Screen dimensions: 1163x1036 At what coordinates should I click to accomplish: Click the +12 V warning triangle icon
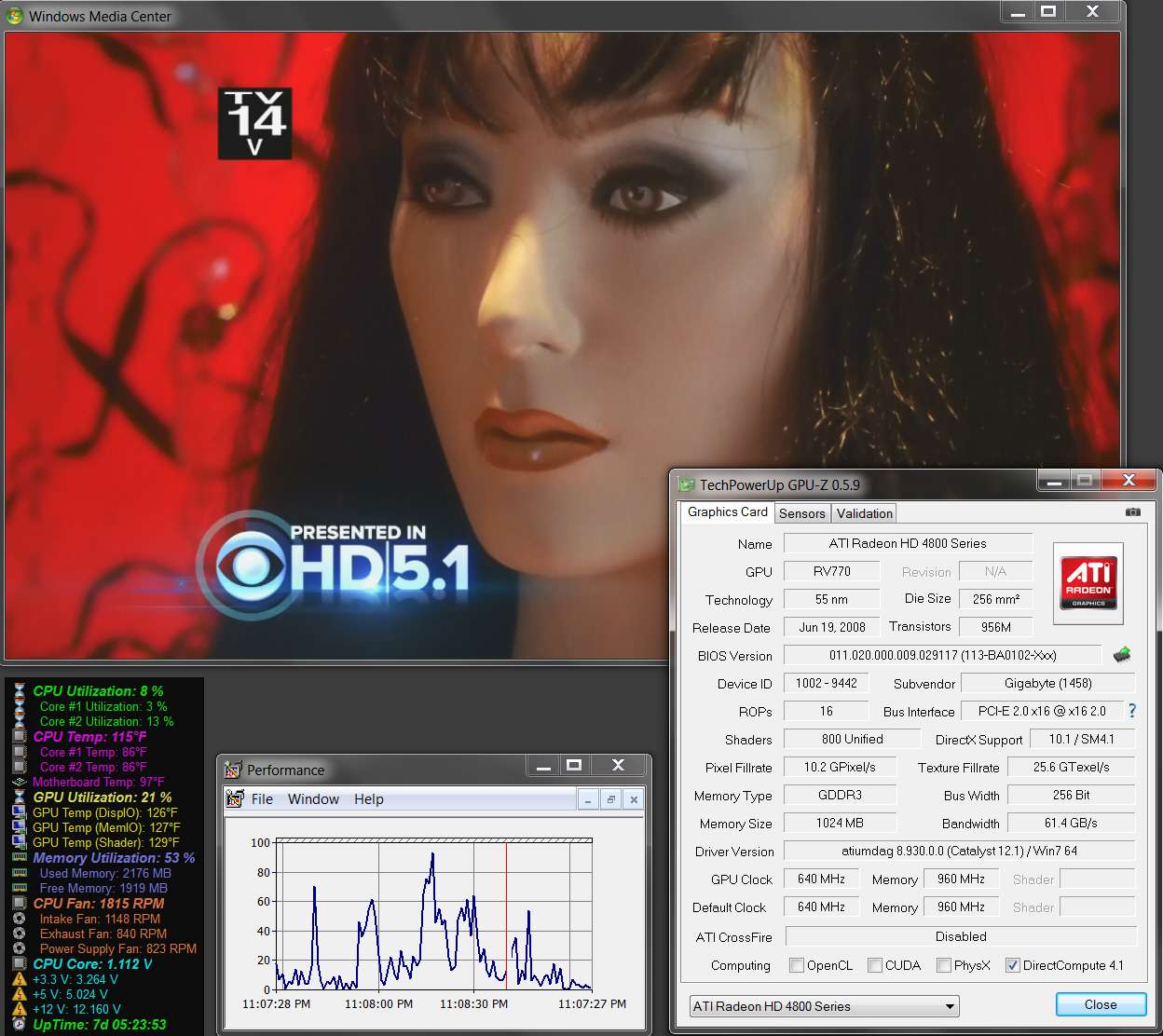click(20, 1009)
